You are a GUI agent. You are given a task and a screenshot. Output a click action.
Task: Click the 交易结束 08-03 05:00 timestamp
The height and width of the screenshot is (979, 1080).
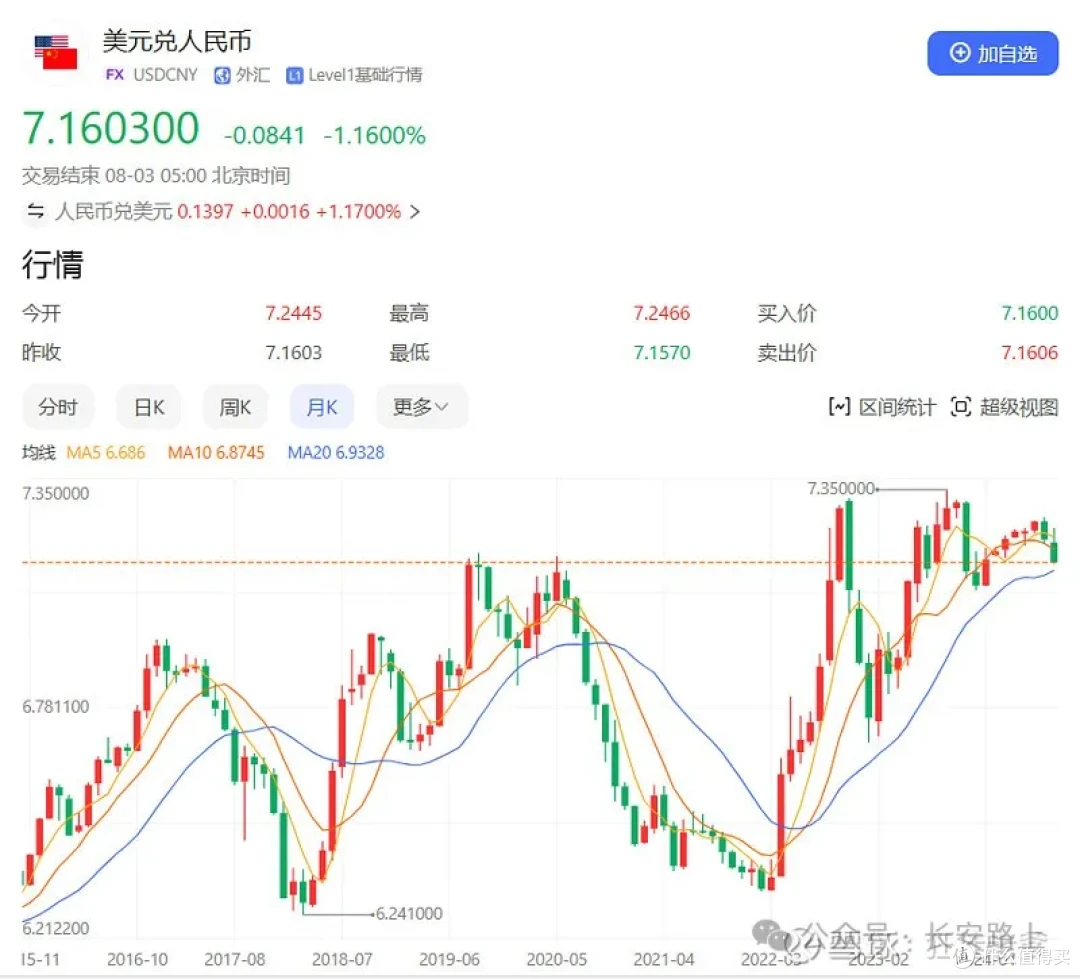pyautogui.click(x=156, y=175)
